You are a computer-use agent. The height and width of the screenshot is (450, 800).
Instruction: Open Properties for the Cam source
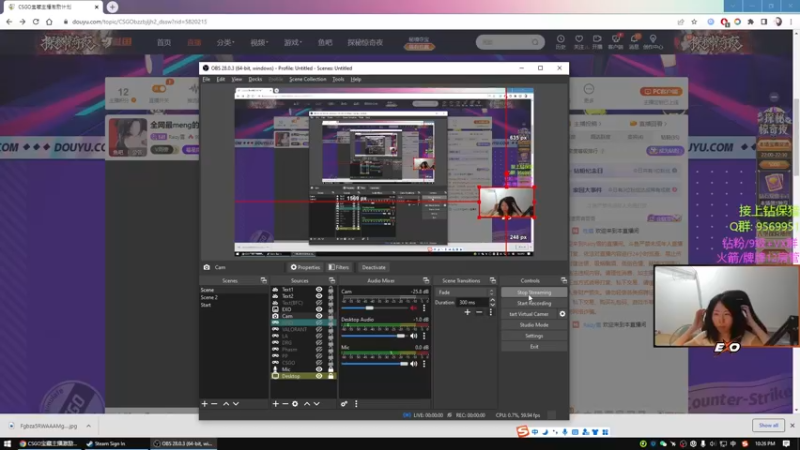(305, 267)
